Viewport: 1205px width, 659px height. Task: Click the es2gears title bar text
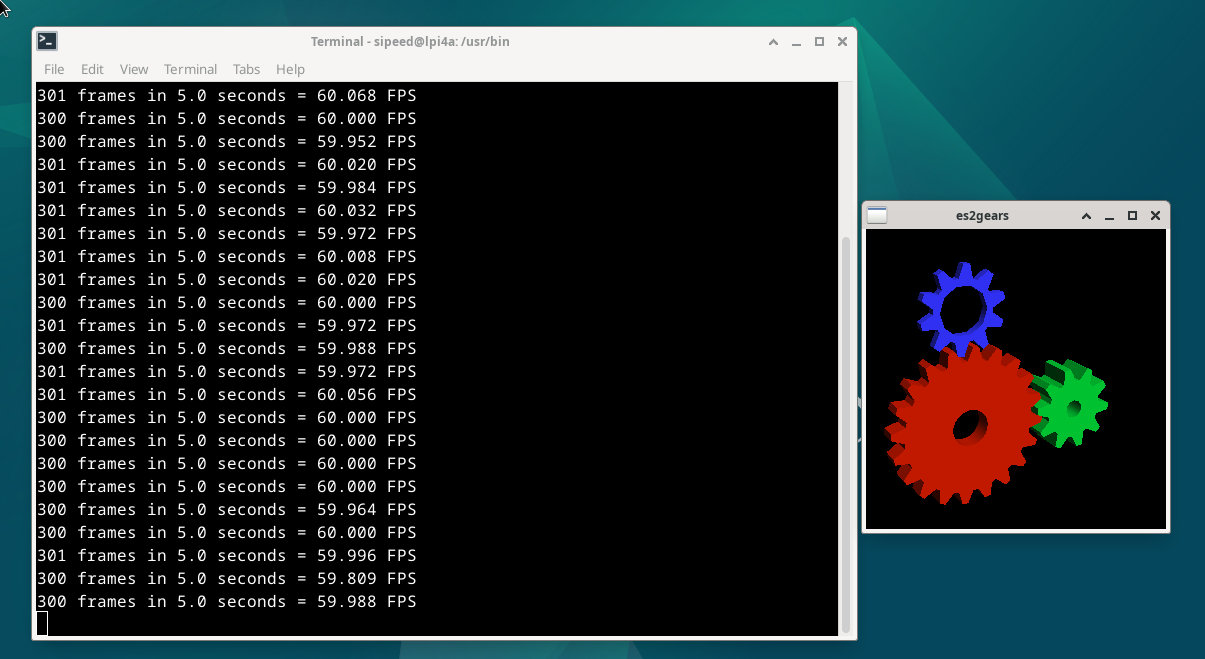click(983, 216)
